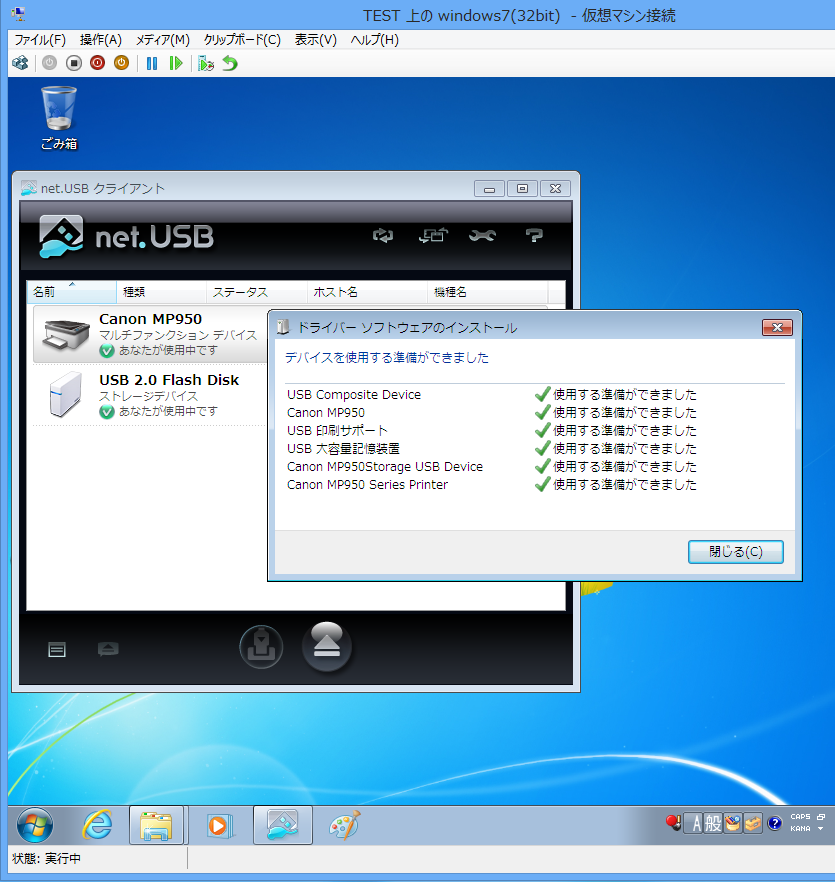Screen dimensions: 835x882
Task: Open the クリップボード(C) menu
Action: pyautogui.click(x=242, y=40)
